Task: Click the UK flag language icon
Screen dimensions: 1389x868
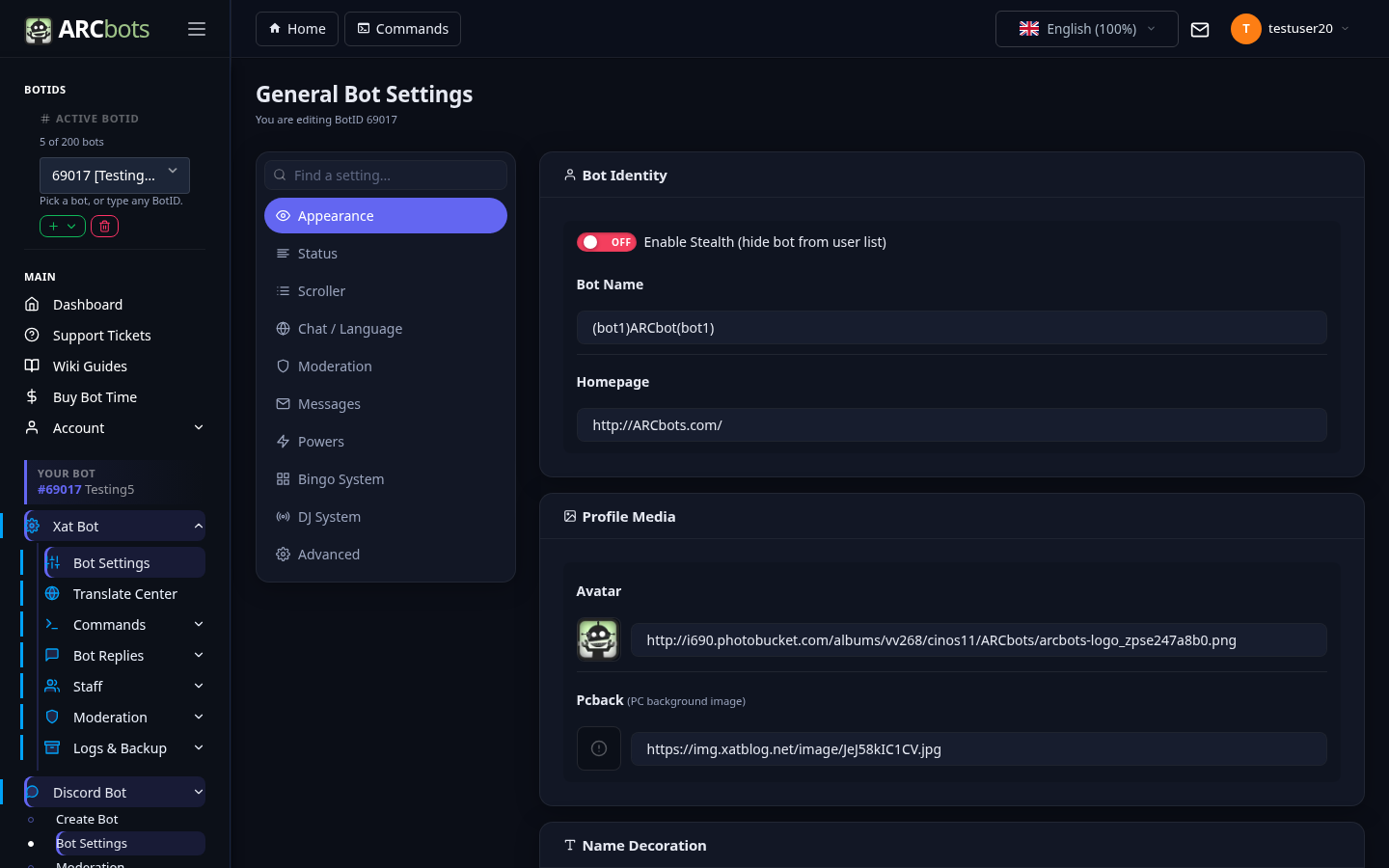Action: pos(1029,29)
